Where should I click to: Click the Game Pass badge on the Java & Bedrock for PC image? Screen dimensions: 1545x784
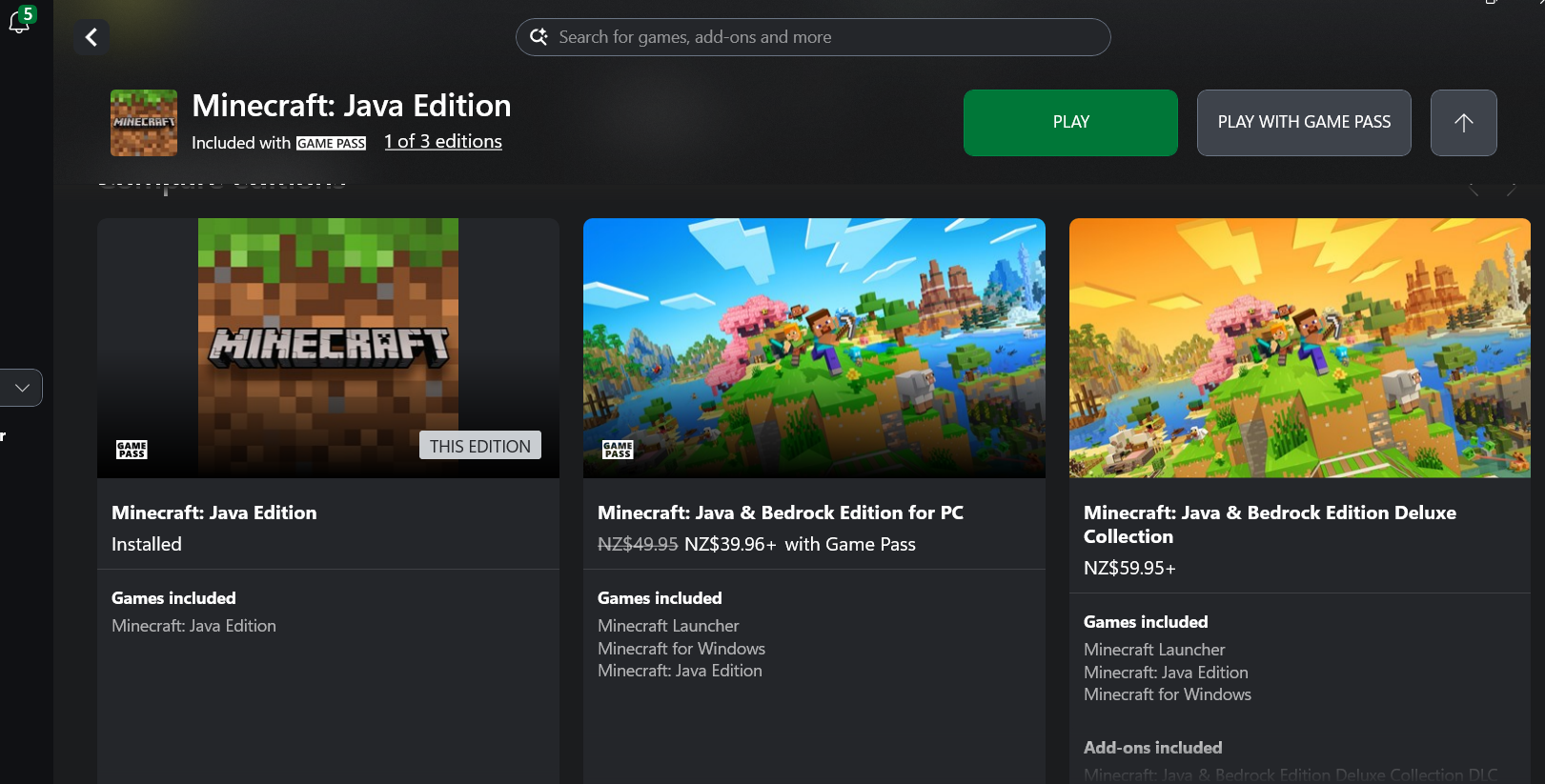618,450
